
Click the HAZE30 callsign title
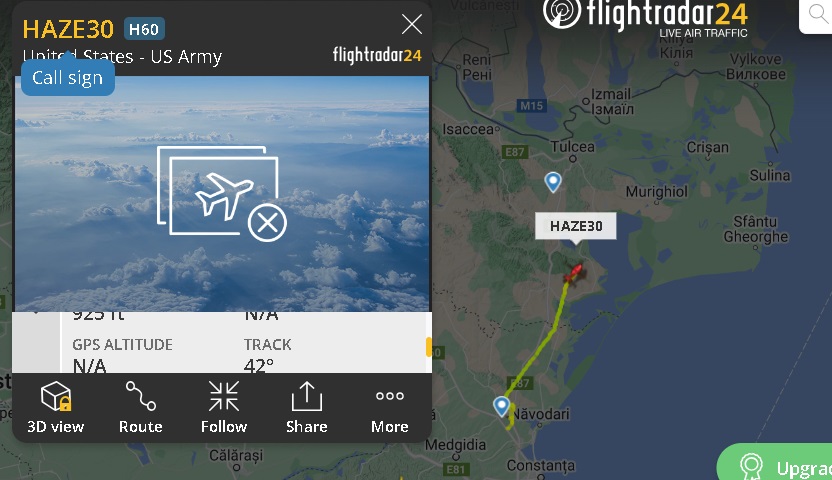pyautogui.click(x=68, y=29)
